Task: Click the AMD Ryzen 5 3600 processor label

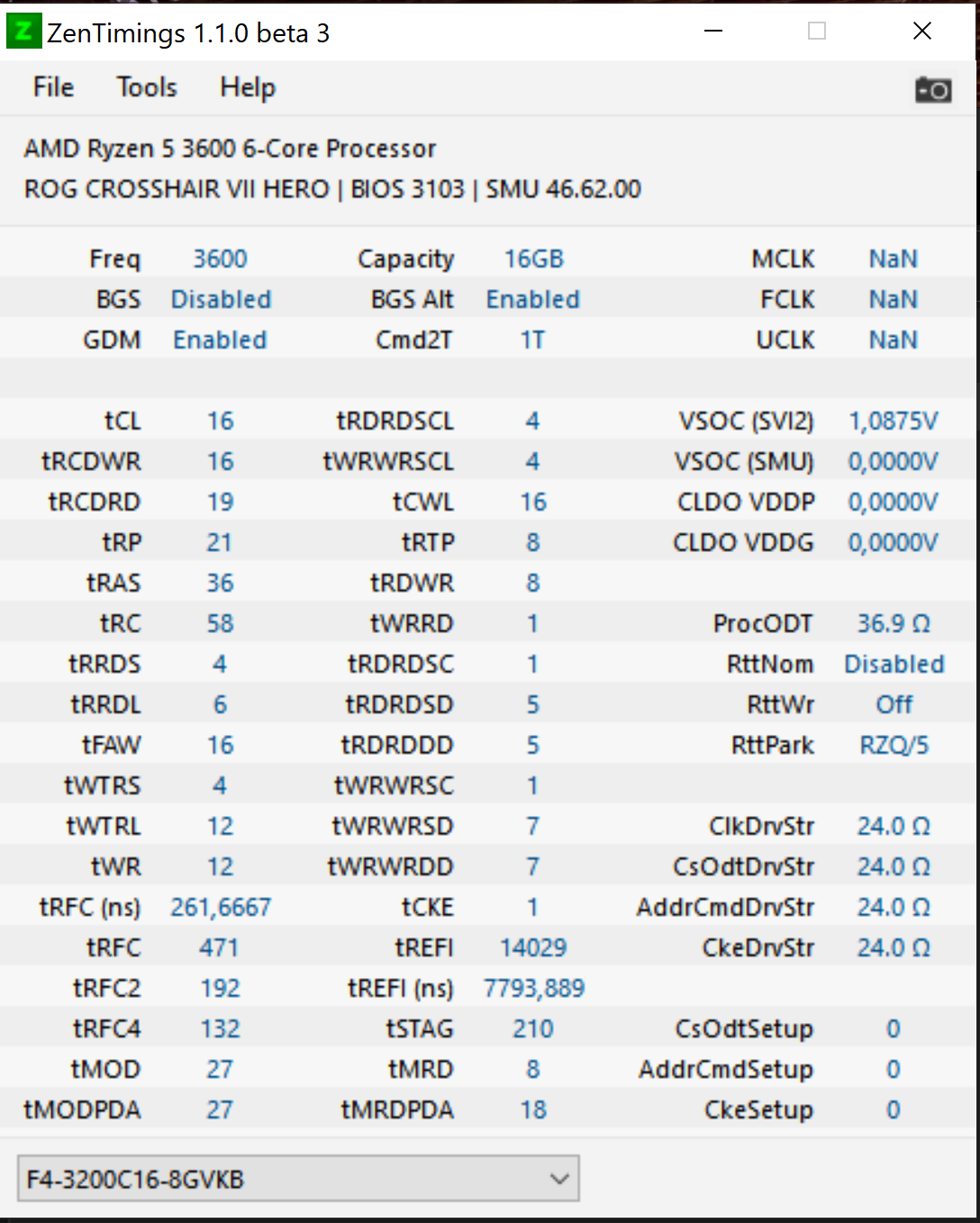Action: click(x=230, y=149)
